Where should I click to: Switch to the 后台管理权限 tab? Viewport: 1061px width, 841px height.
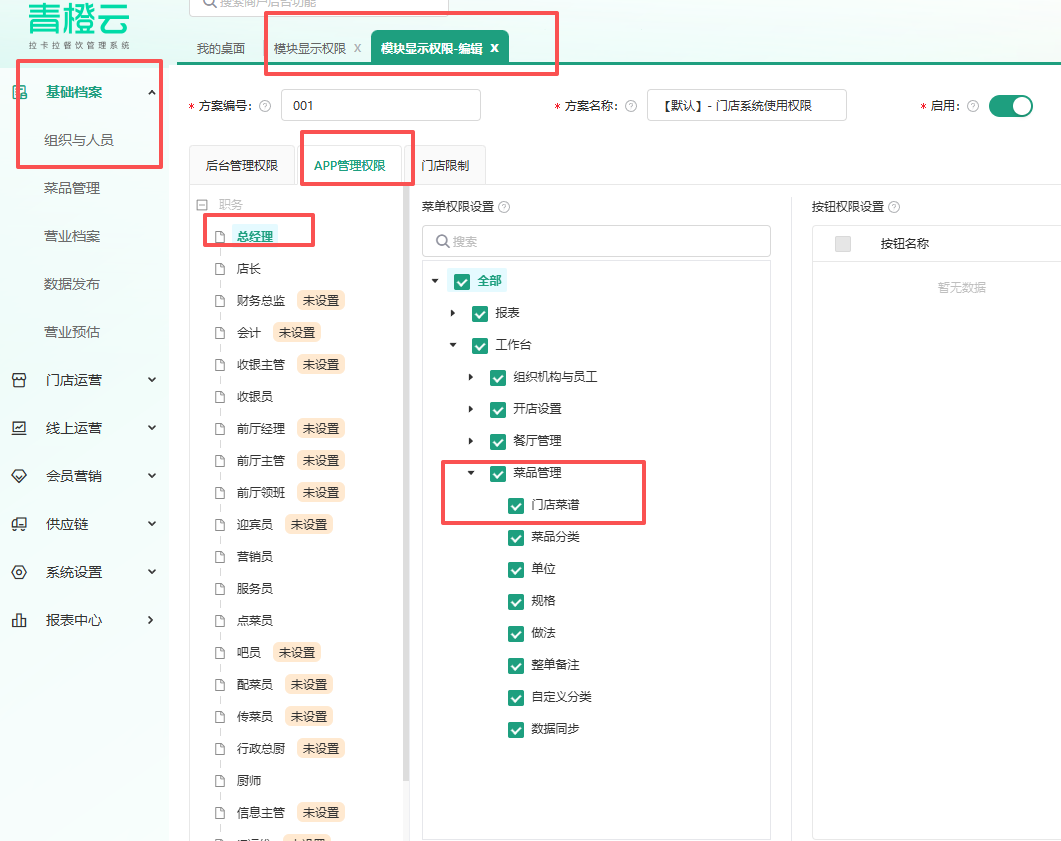[x=241, y=166]
